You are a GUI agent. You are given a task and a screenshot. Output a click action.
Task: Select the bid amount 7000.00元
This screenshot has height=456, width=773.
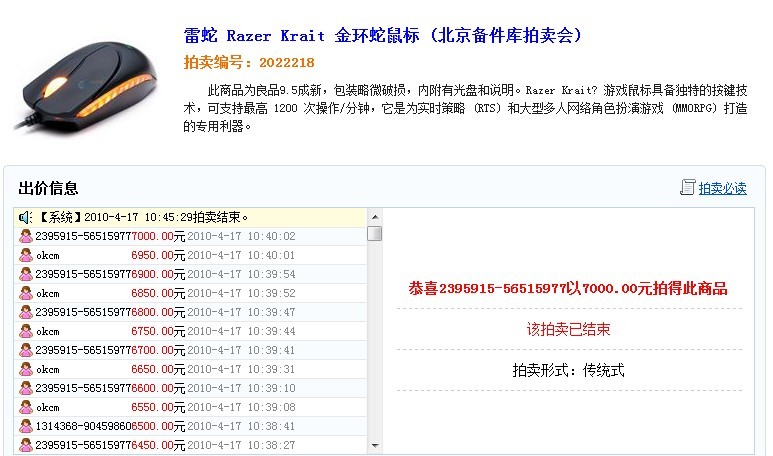coord(158,237)
